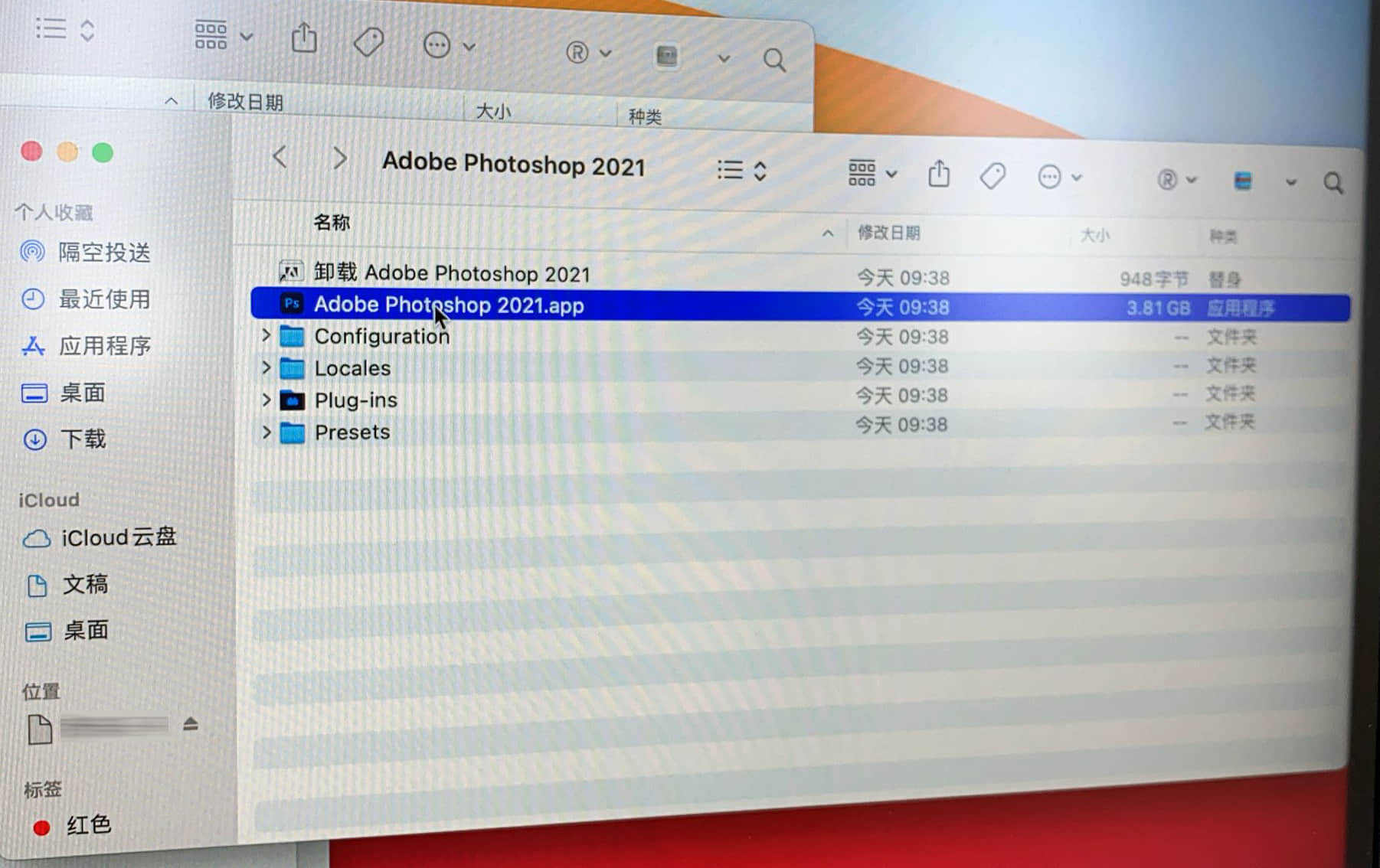Select the Locales folder row
Image resolution: width=1380 pixels, height=868 pixels.
pyautogui.click(x=800, y=367)
